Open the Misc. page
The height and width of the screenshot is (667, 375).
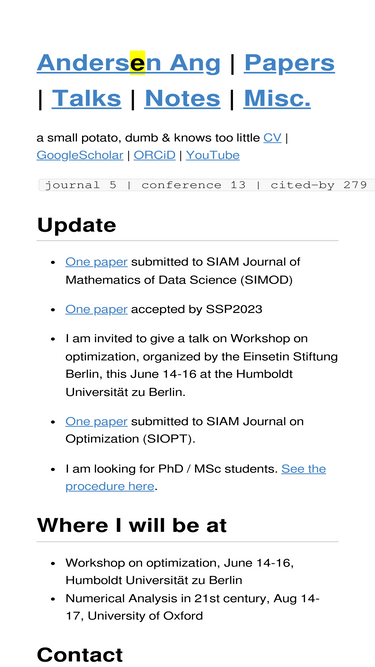pyautogui.click(x=277, y=98)
